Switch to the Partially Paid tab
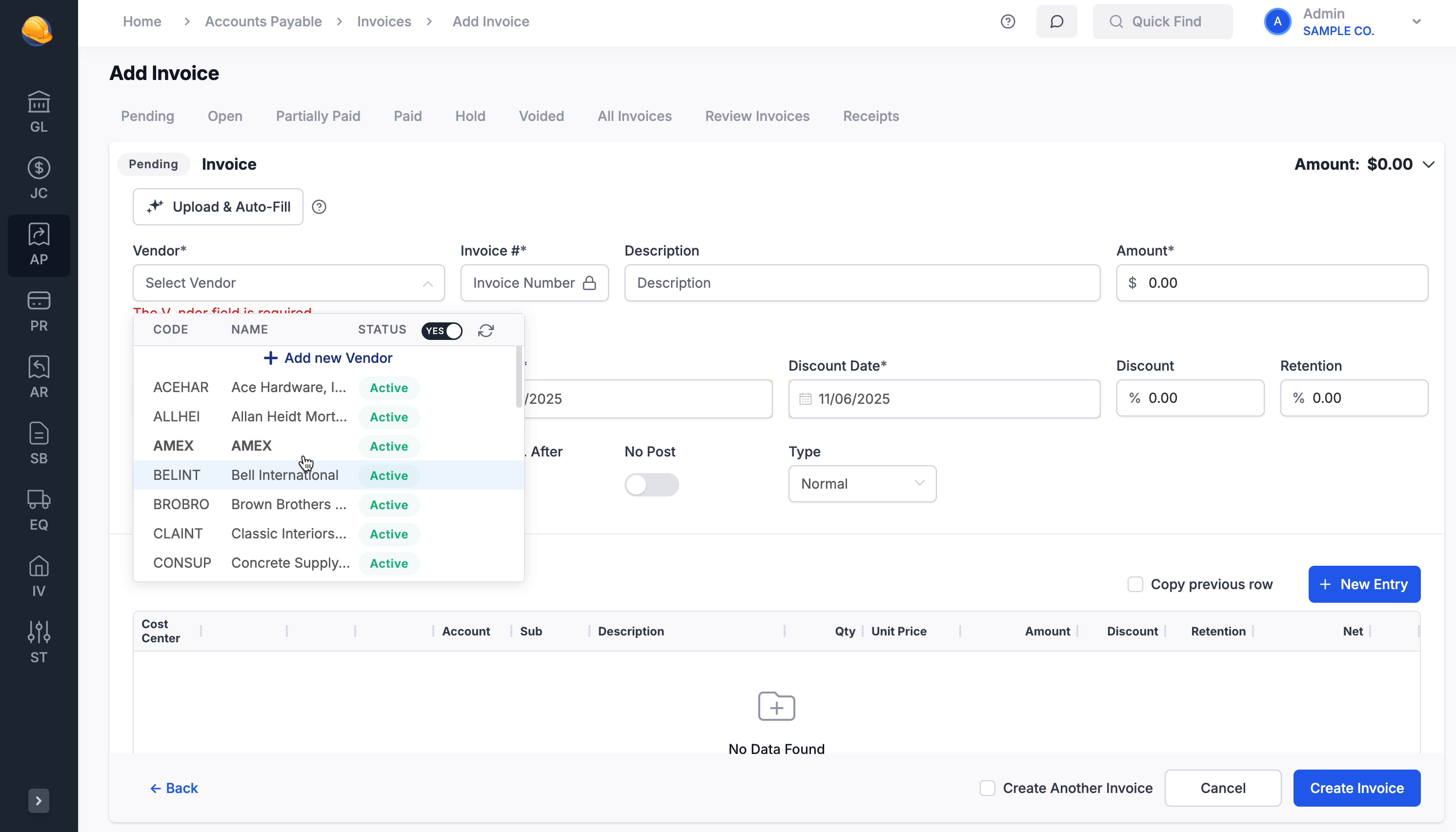The width and height of the screenshot is (1456, 832). click(x=318, y=116)
